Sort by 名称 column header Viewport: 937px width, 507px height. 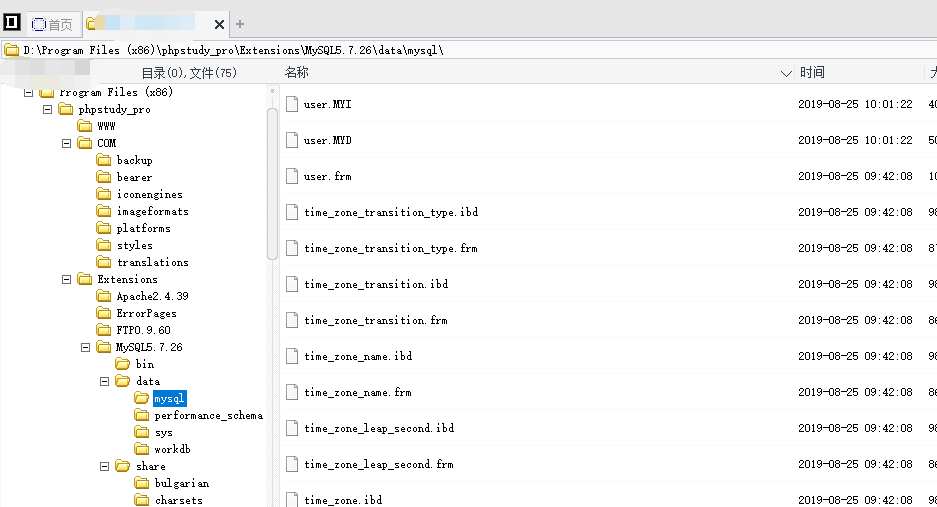[x=296, y=72]
